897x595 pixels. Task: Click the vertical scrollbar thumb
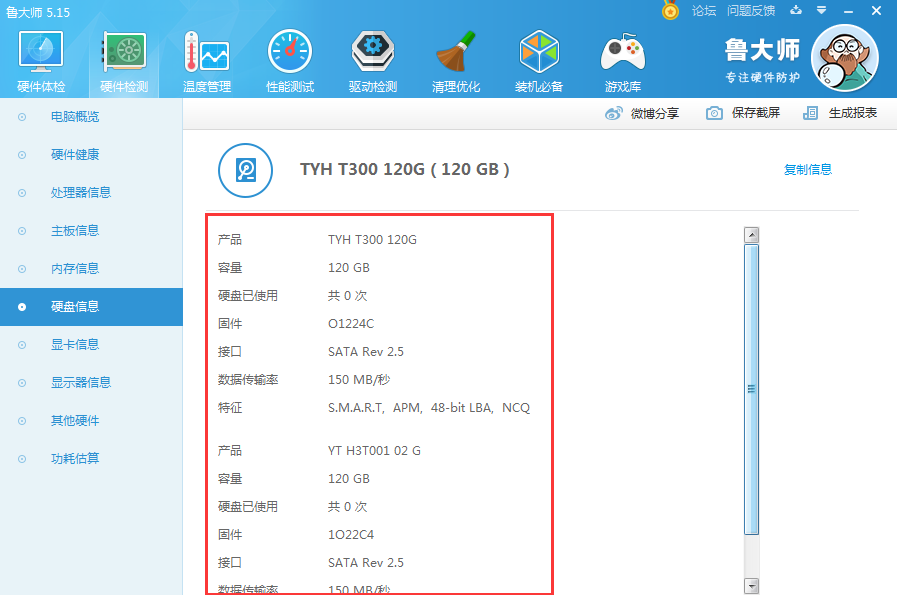point(751,389)
